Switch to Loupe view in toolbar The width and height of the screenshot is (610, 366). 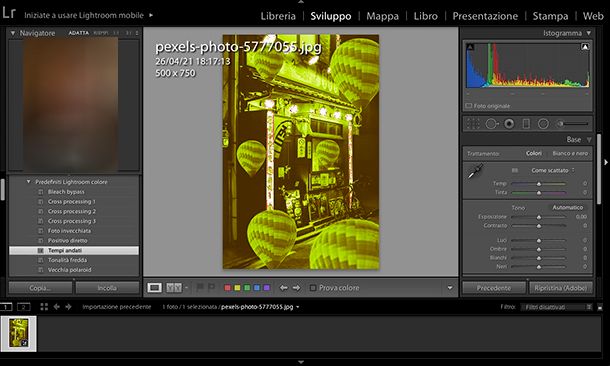pyautogui.click(x=154, y=288)
